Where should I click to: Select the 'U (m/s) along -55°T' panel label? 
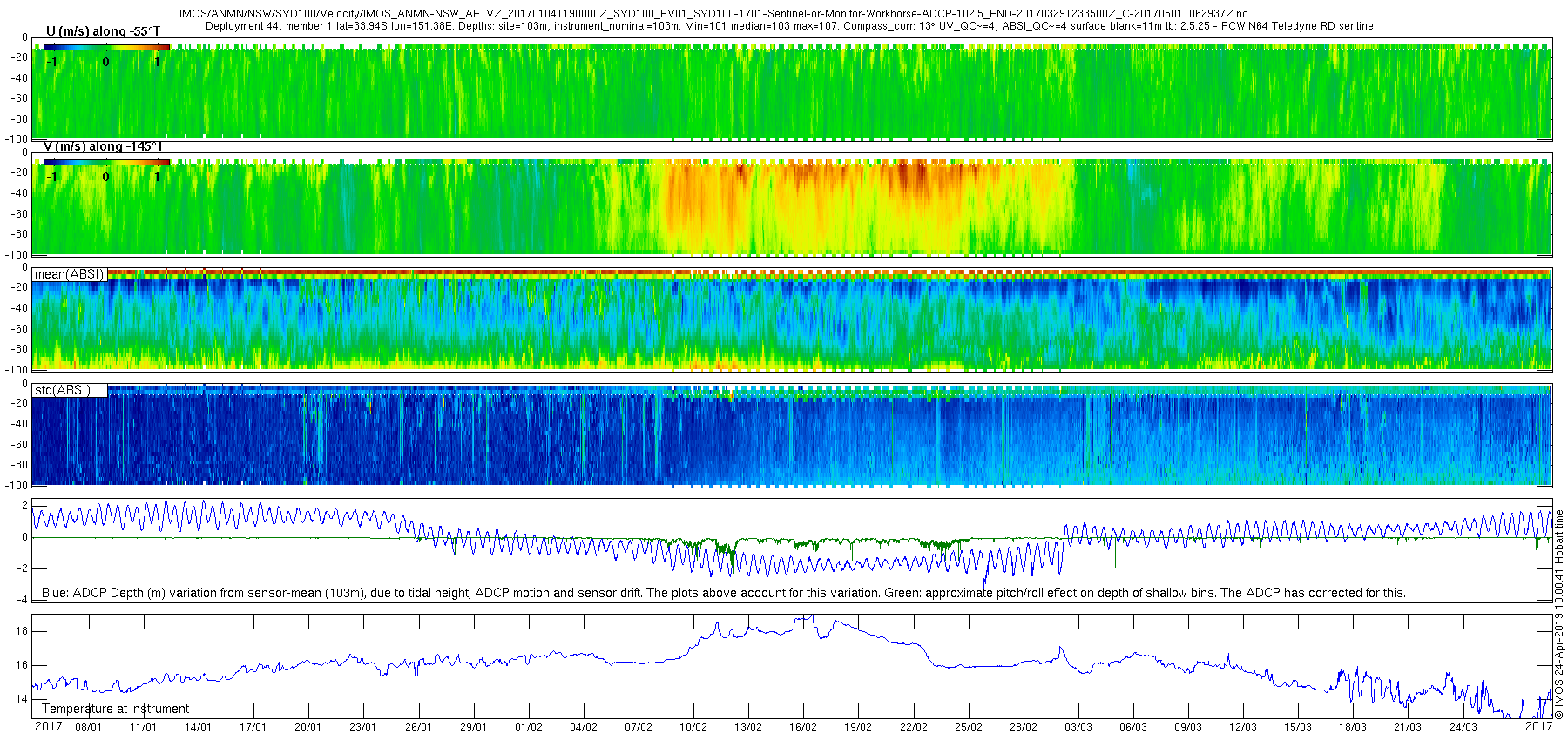[103, 31]
